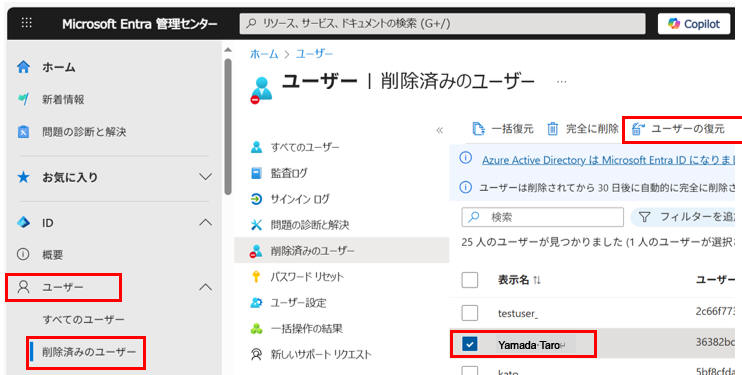Click 新しいサポート リクエスト headset icon

(256, 355)
